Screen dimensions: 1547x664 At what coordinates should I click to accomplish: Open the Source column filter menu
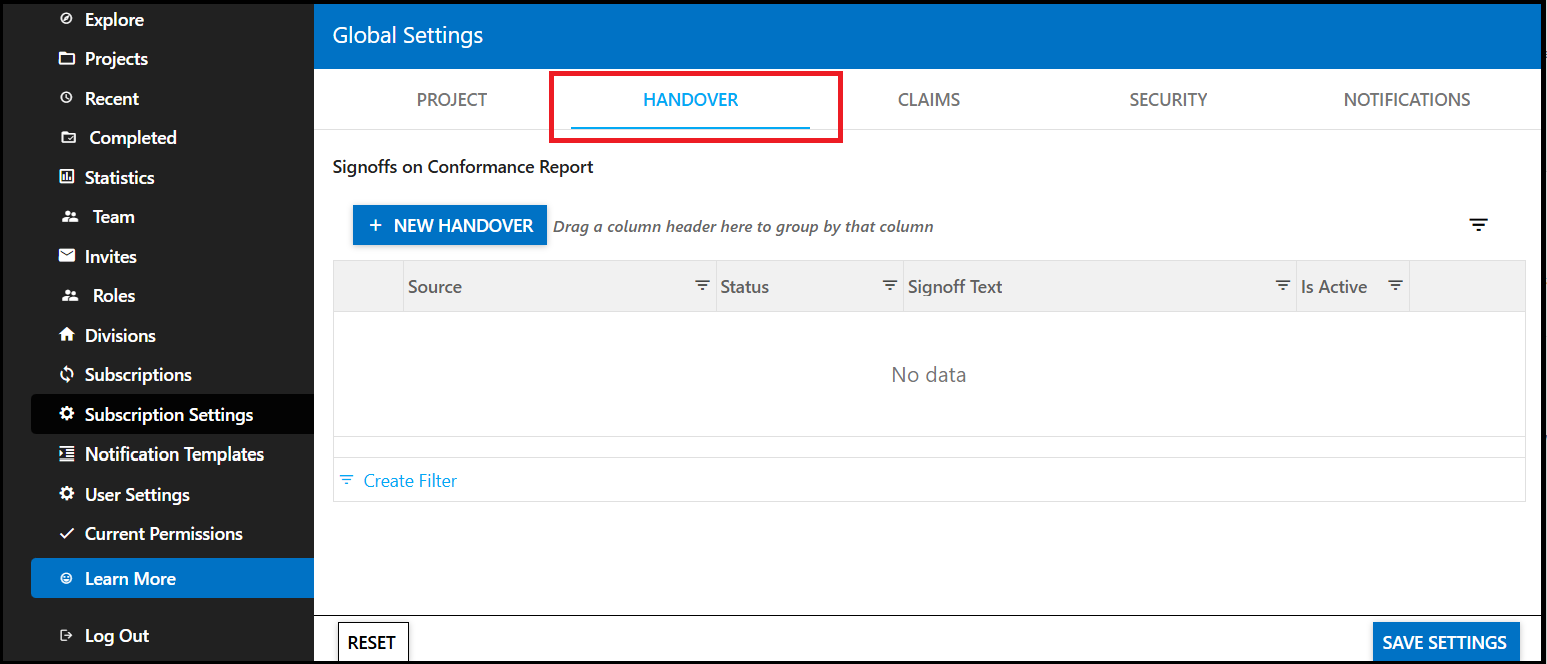(x=702, y=286)
